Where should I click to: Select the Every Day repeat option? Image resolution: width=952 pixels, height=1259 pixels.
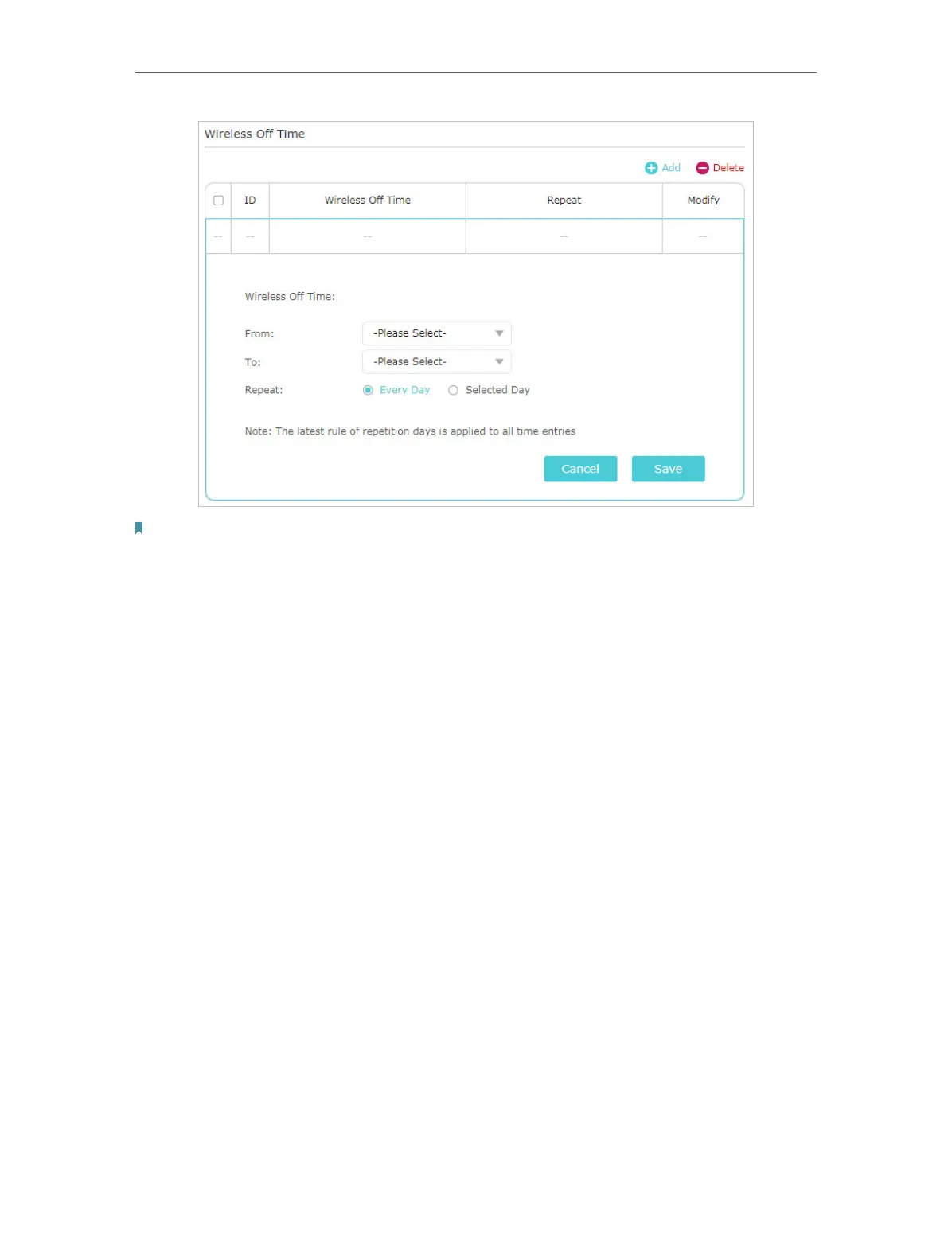click(x=368, y=390)
